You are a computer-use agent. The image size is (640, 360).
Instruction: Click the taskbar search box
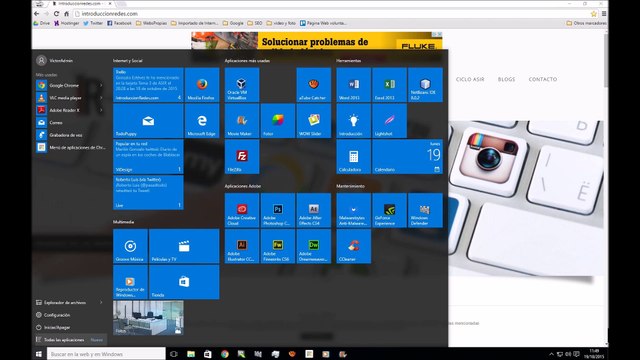tap(106, 354)
